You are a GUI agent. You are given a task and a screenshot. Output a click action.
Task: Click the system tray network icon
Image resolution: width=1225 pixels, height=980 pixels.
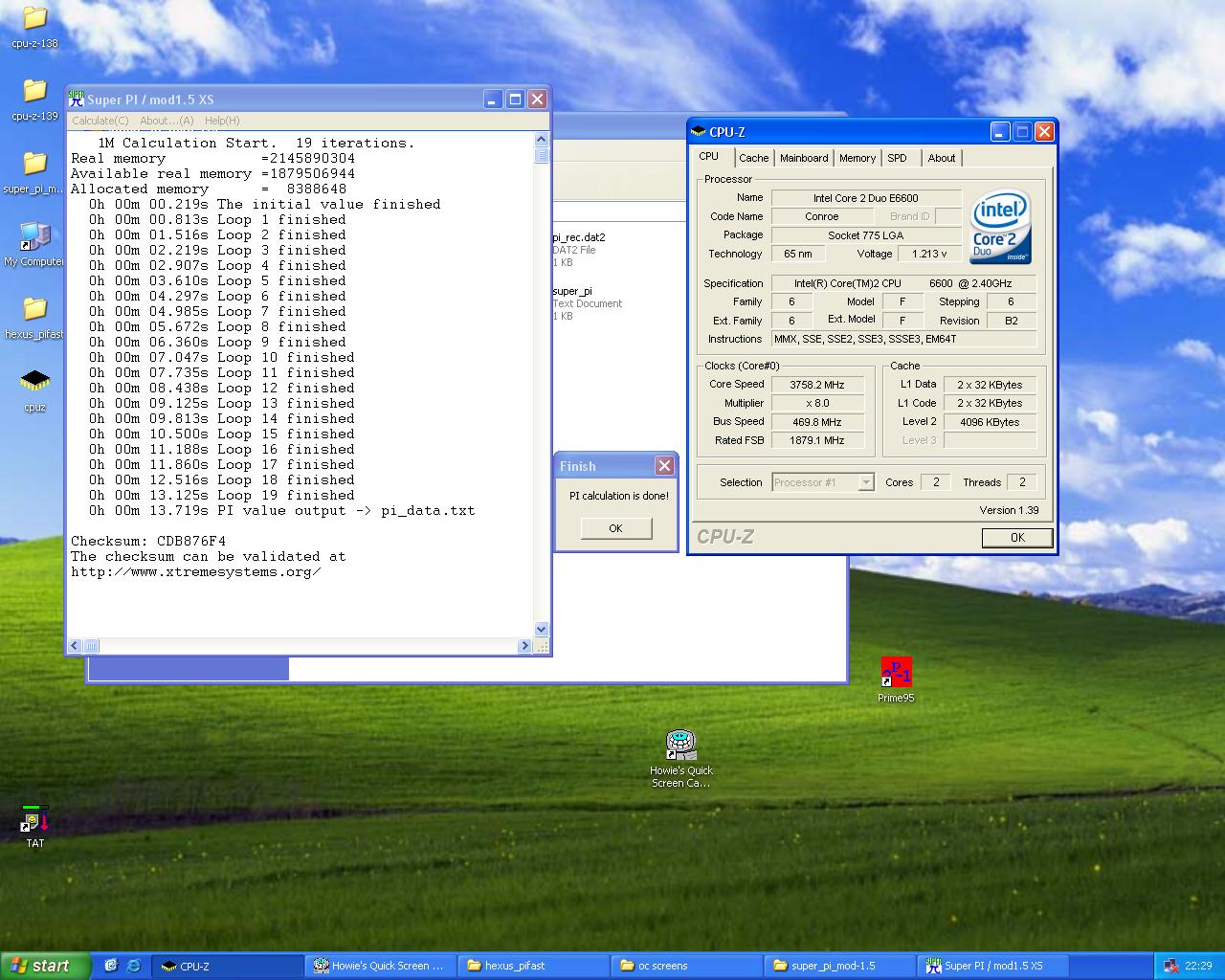pos(1171,966)
